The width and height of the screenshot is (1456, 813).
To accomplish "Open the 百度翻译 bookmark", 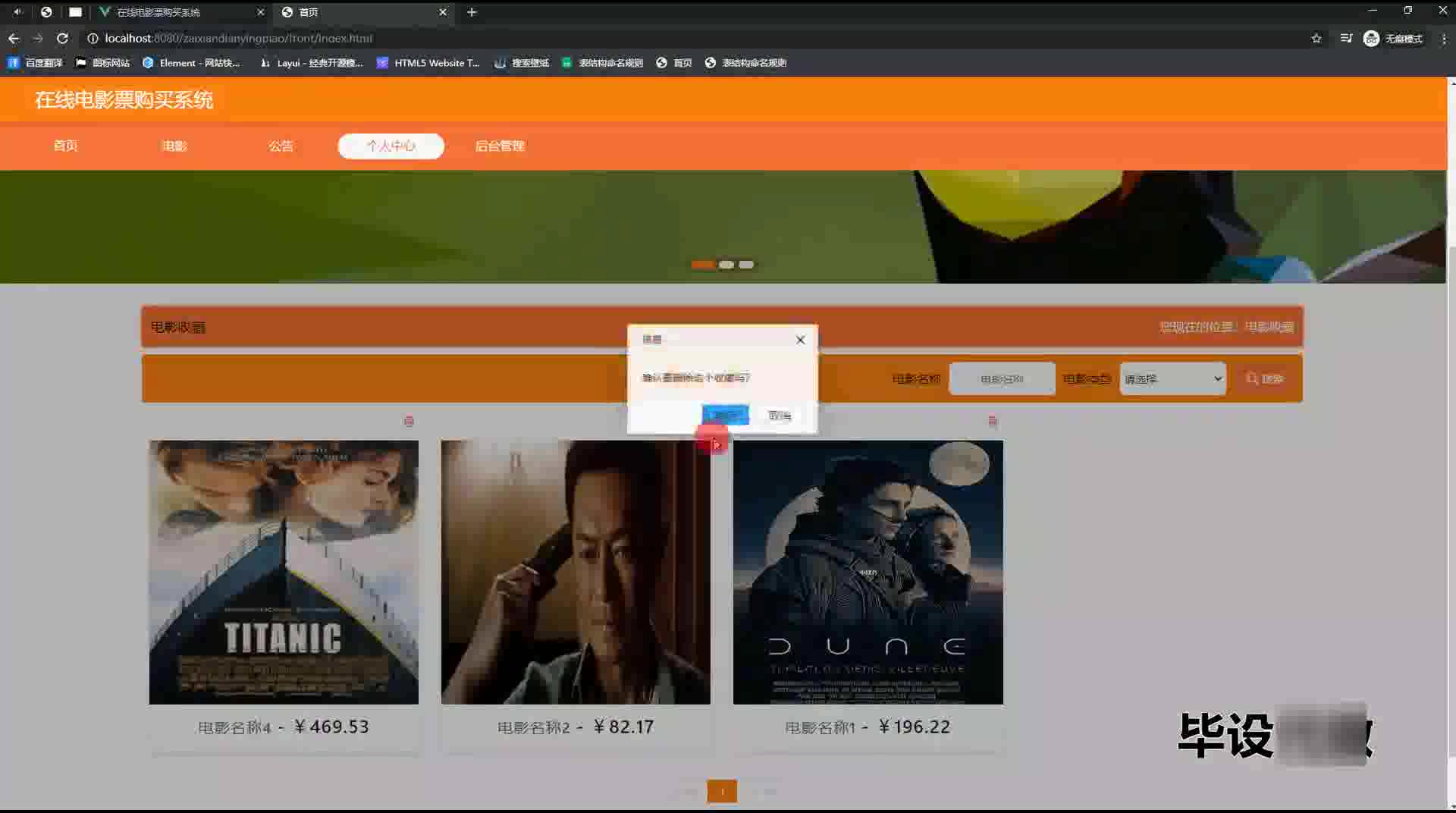I will 35,63.
